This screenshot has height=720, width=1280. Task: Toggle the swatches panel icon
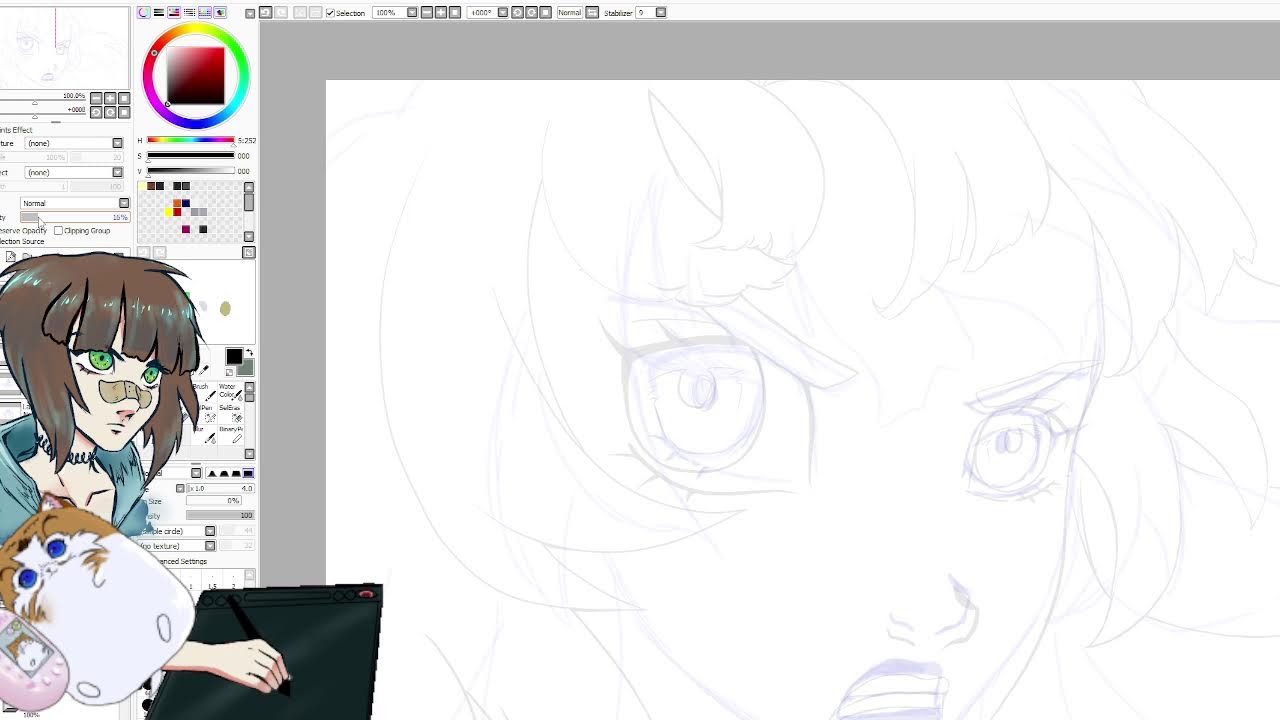(x=205, y=12)
